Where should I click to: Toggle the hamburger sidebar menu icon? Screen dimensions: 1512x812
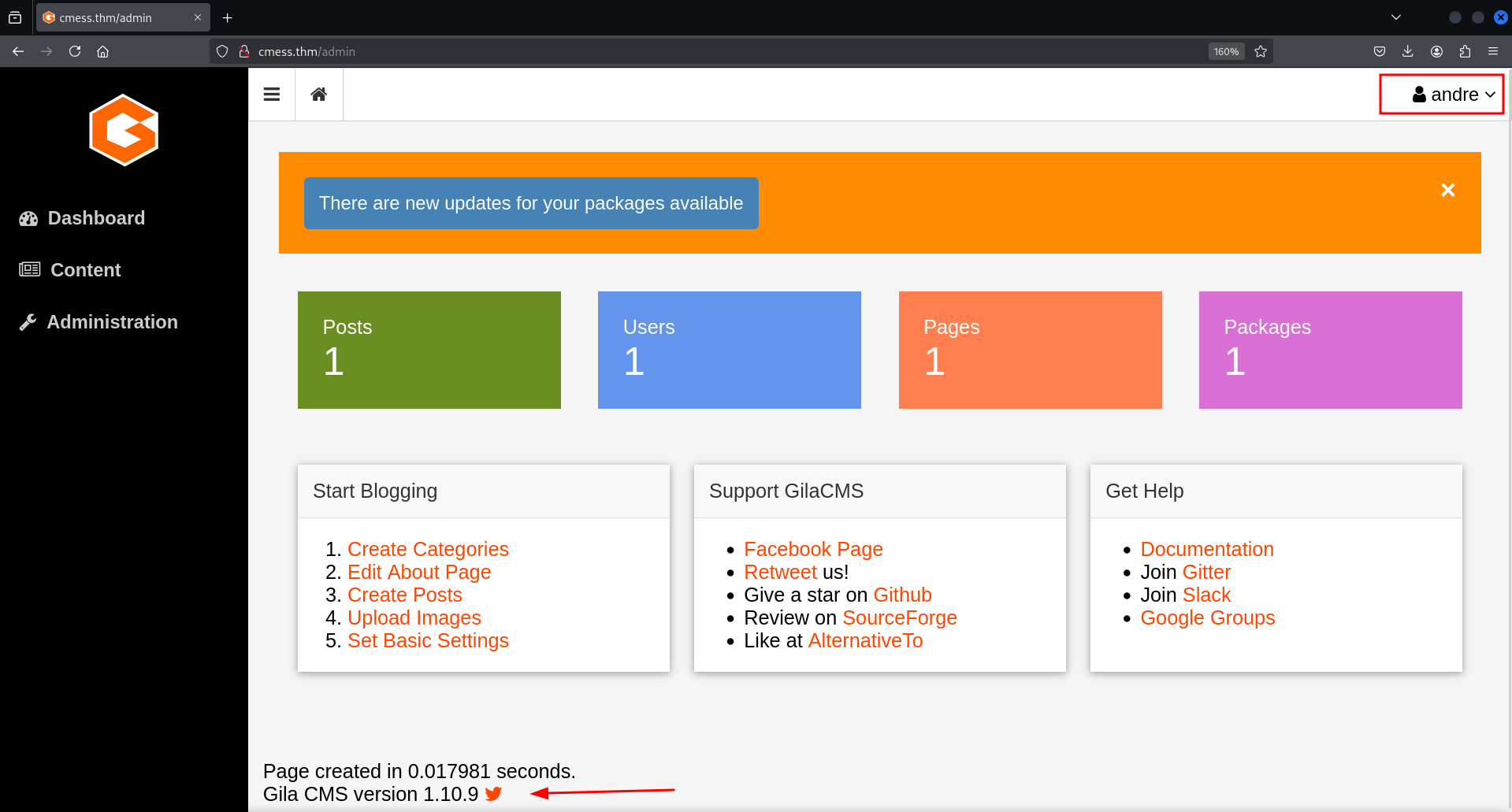pyautogui.click(x=272, y=95)
